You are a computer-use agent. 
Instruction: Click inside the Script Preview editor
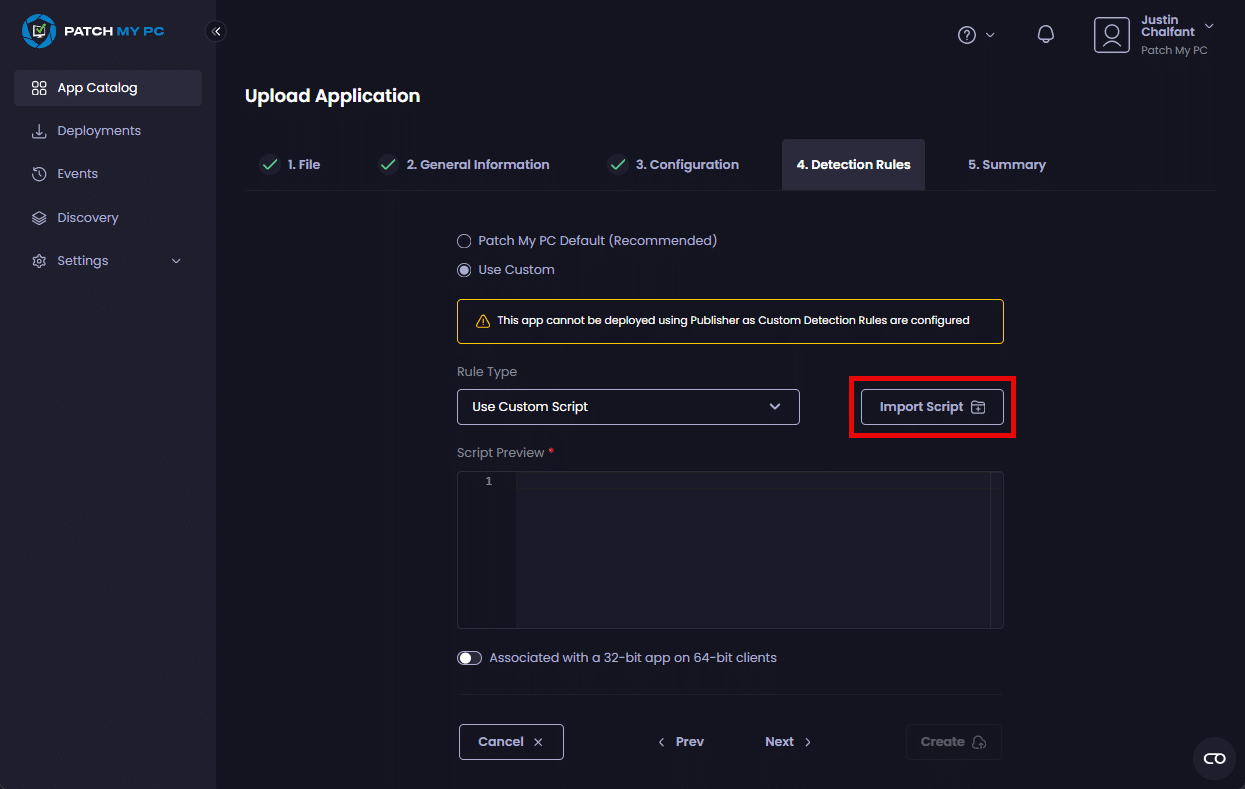point(750,550)
